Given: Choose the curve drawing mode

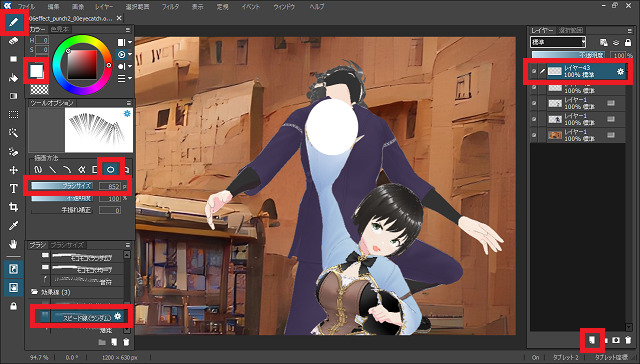Looking at the screenshot, I should 67,169.
